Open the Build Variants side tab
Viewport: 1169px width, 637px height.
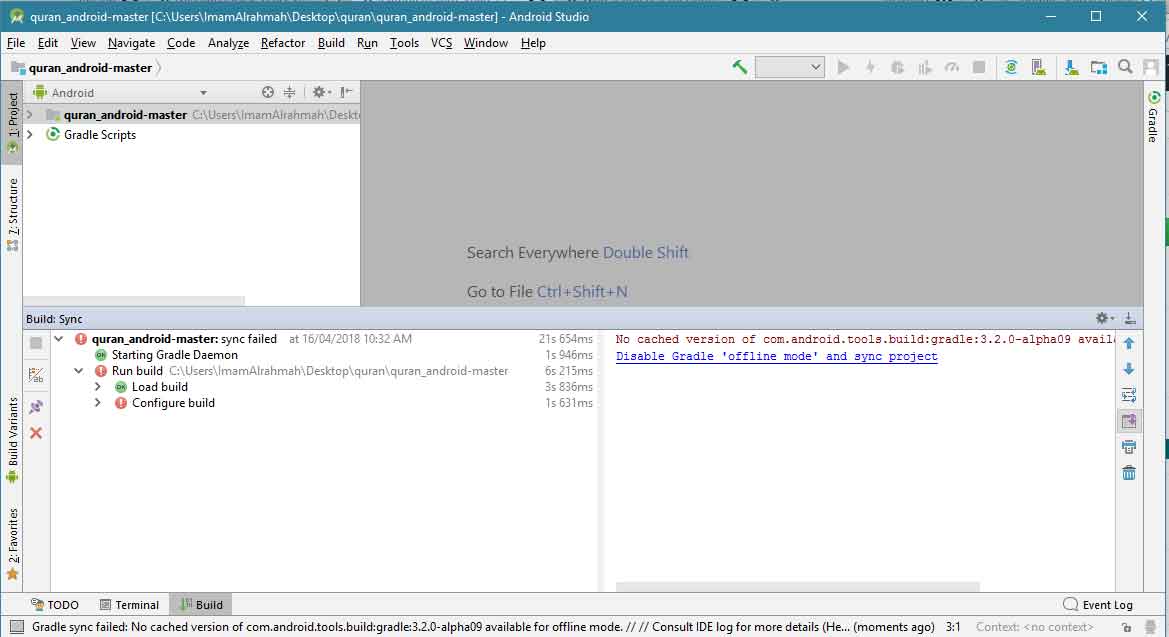(x=13, y=440)
